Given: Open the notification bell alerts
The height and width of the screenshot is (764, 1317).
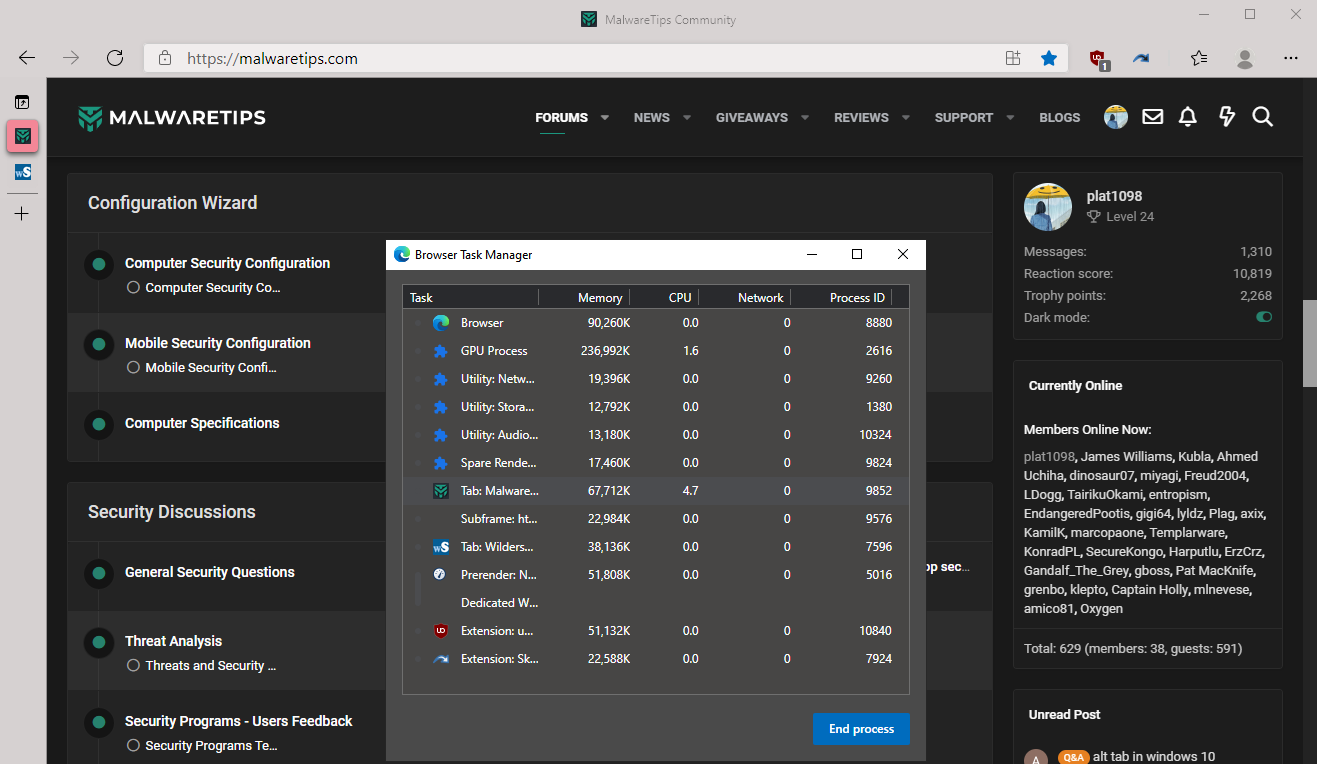Looking at the screenshot, I should click(x=1188, y=117).
